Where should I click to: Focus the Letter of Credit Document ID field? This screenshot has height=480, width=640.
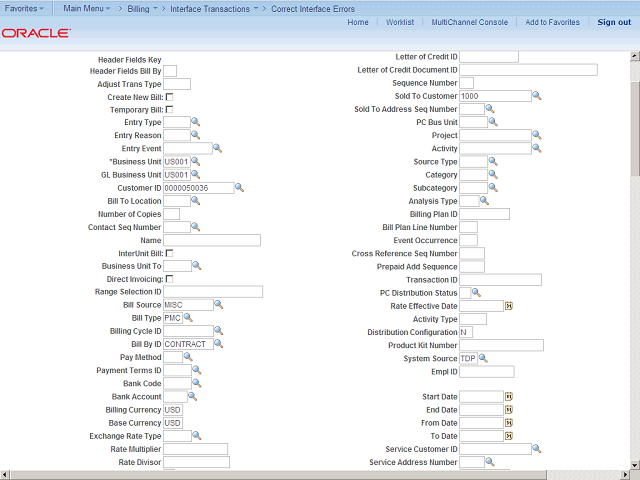coord(529,70)
